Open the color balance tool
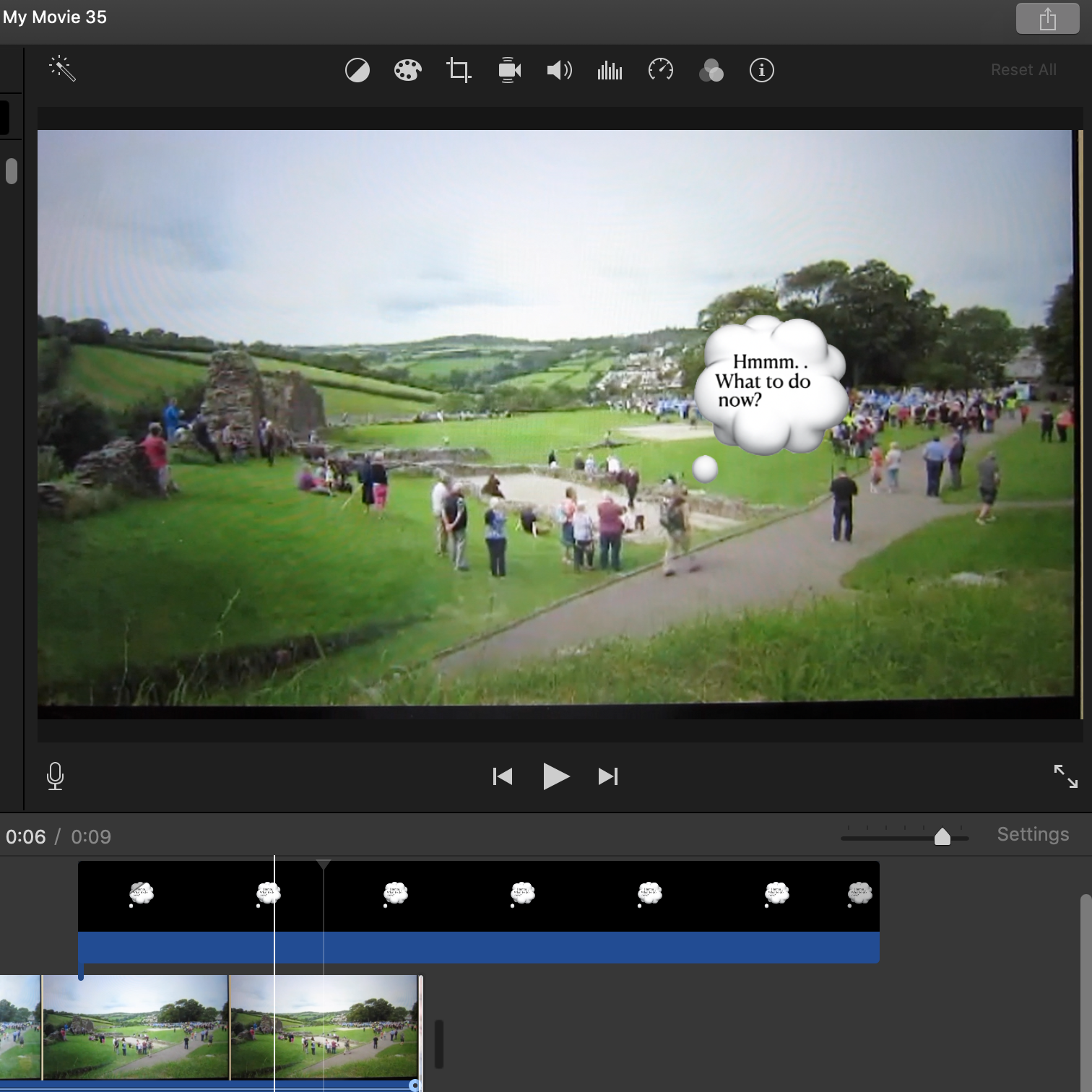This screenshot has height=1092, width=1092. (x=357, y=71)
